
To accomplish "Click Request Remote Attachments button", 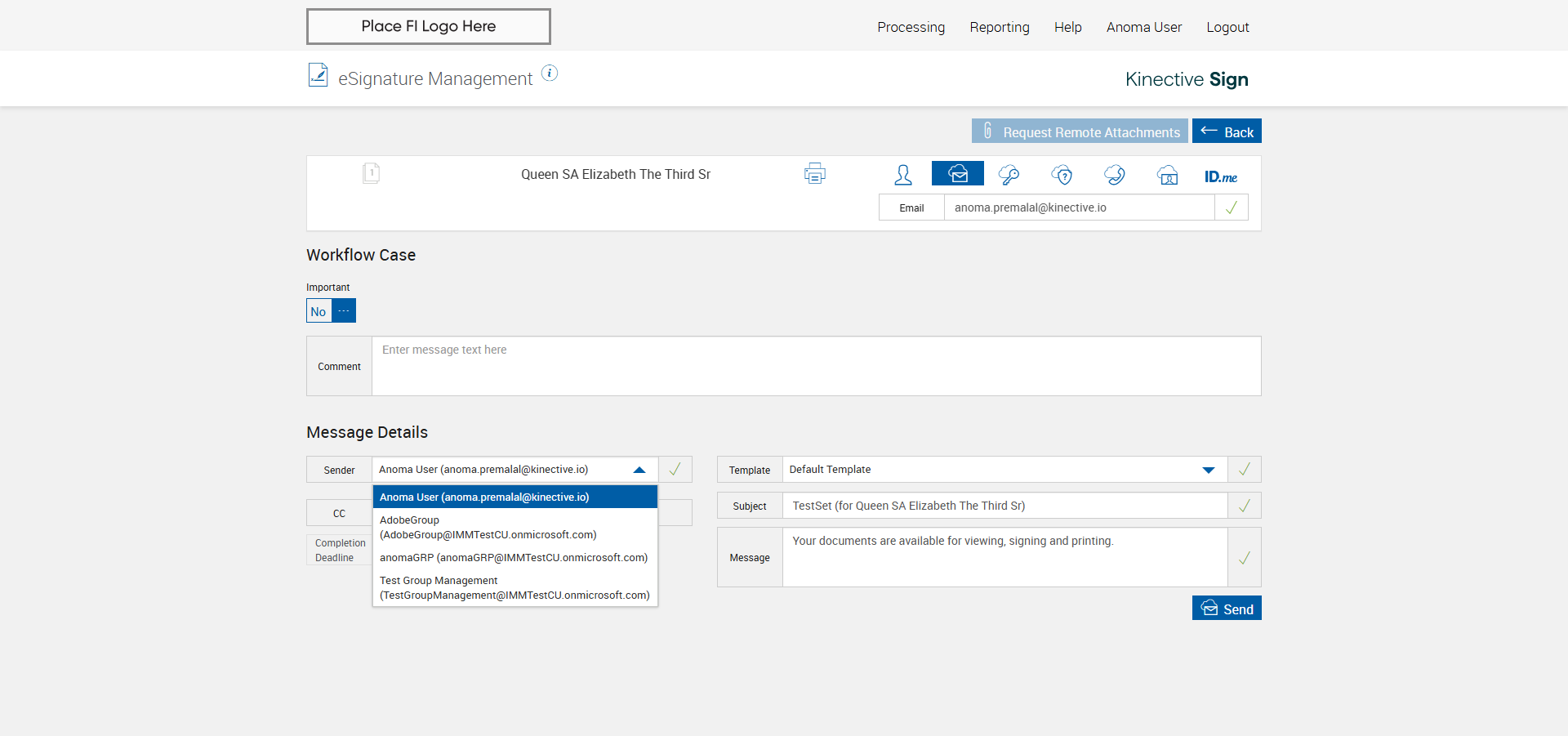I will [1080, 132].
